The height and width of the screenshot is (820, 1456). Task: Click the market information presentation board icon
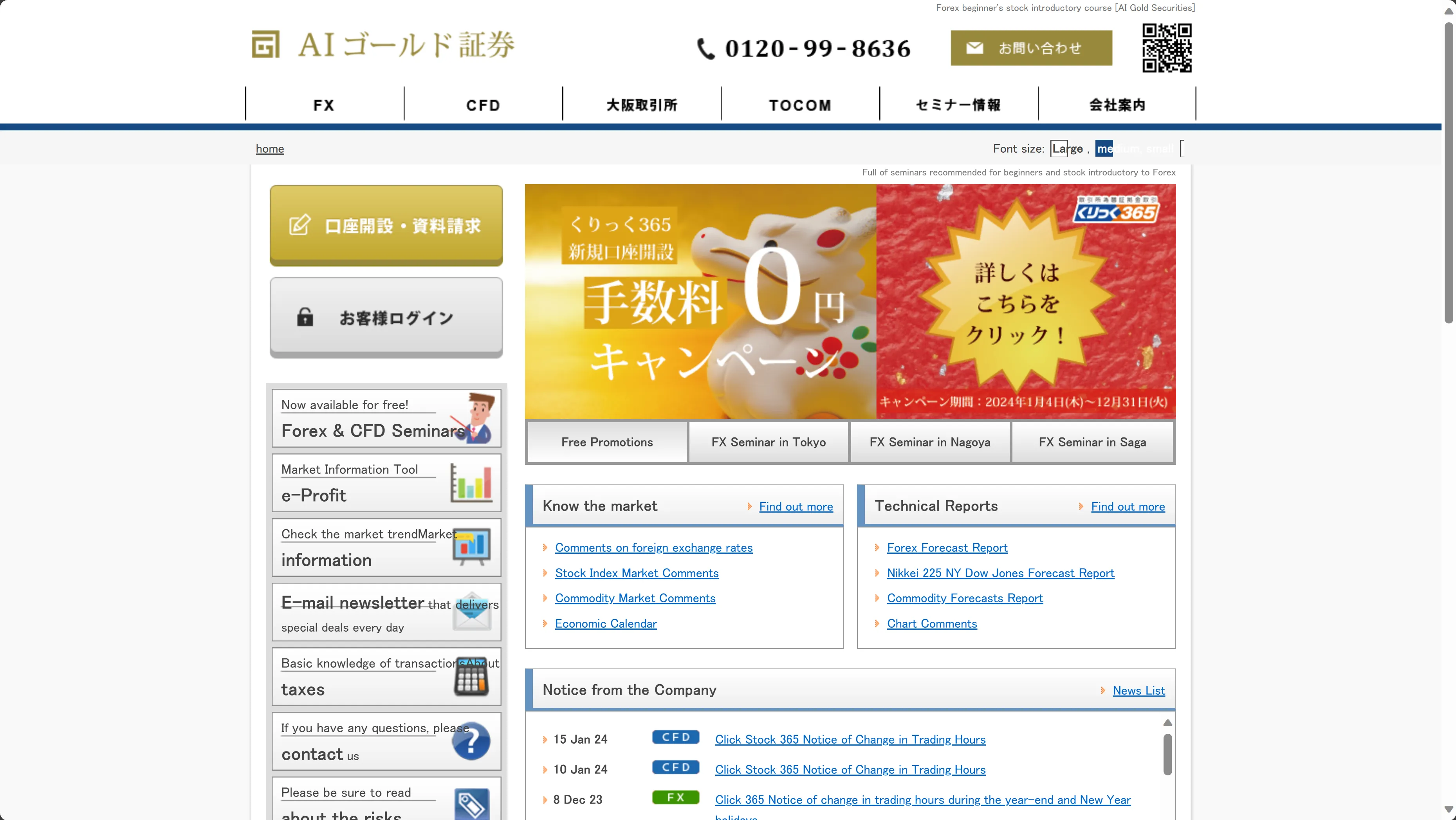(x=471, y=546)
